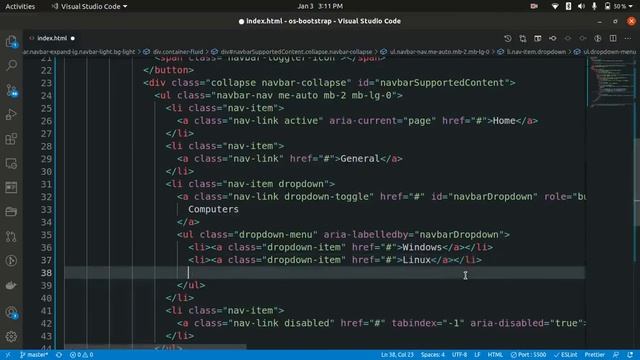Open the Source Control view
640x360 pixels.
[x=11, y=90]
